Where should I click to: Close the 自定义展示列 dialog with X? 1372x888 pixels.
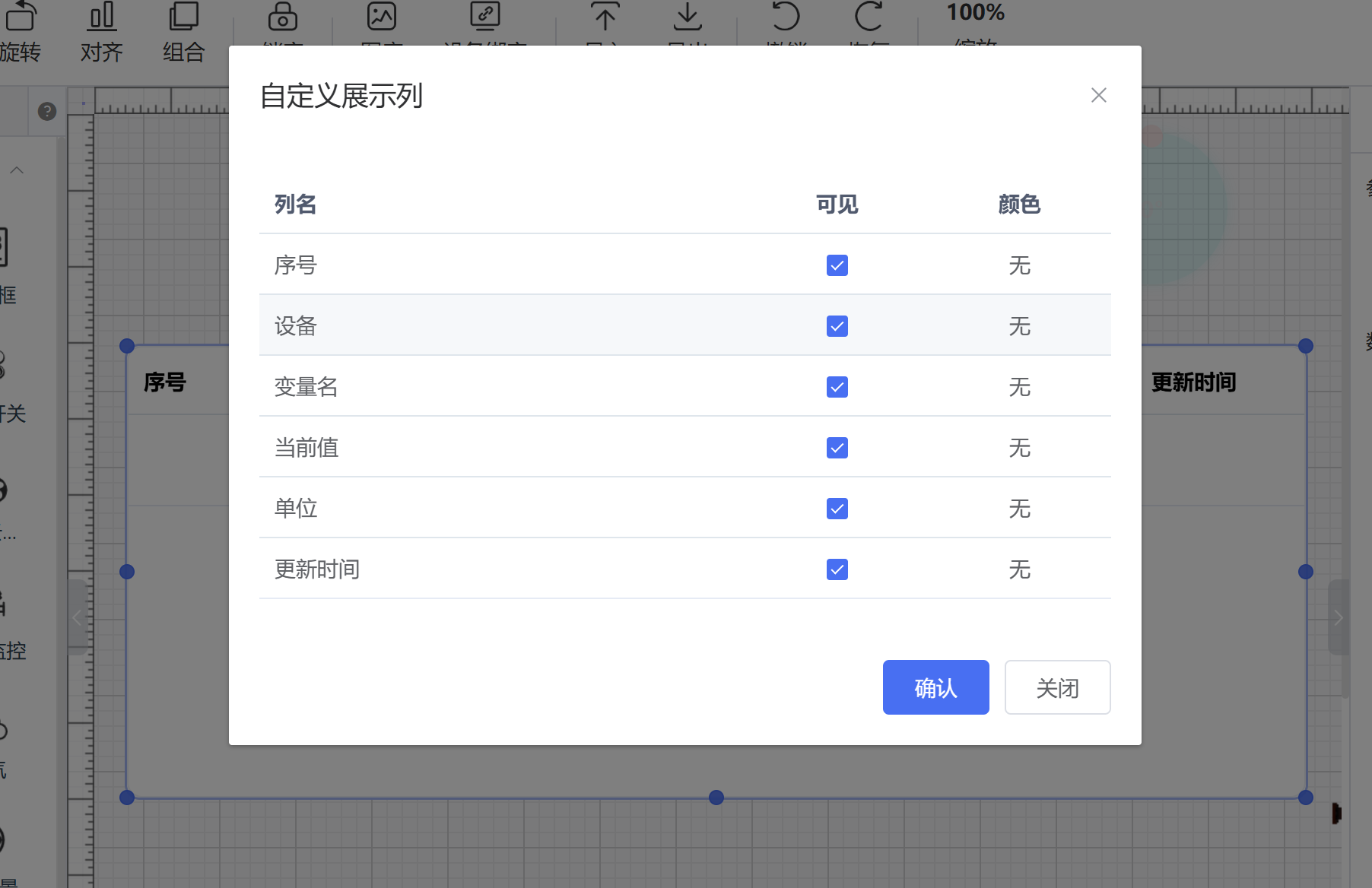tap(1098, 95)
